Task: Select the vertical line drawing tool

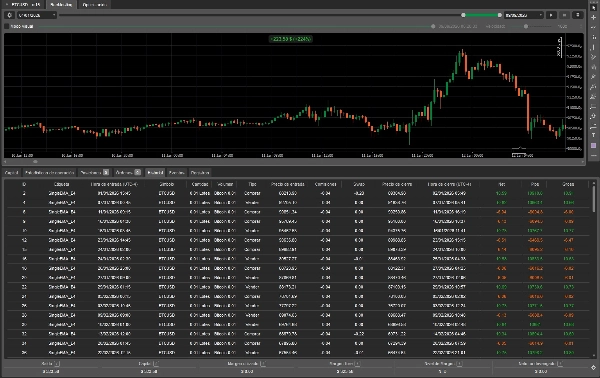Action: [593, 47]
